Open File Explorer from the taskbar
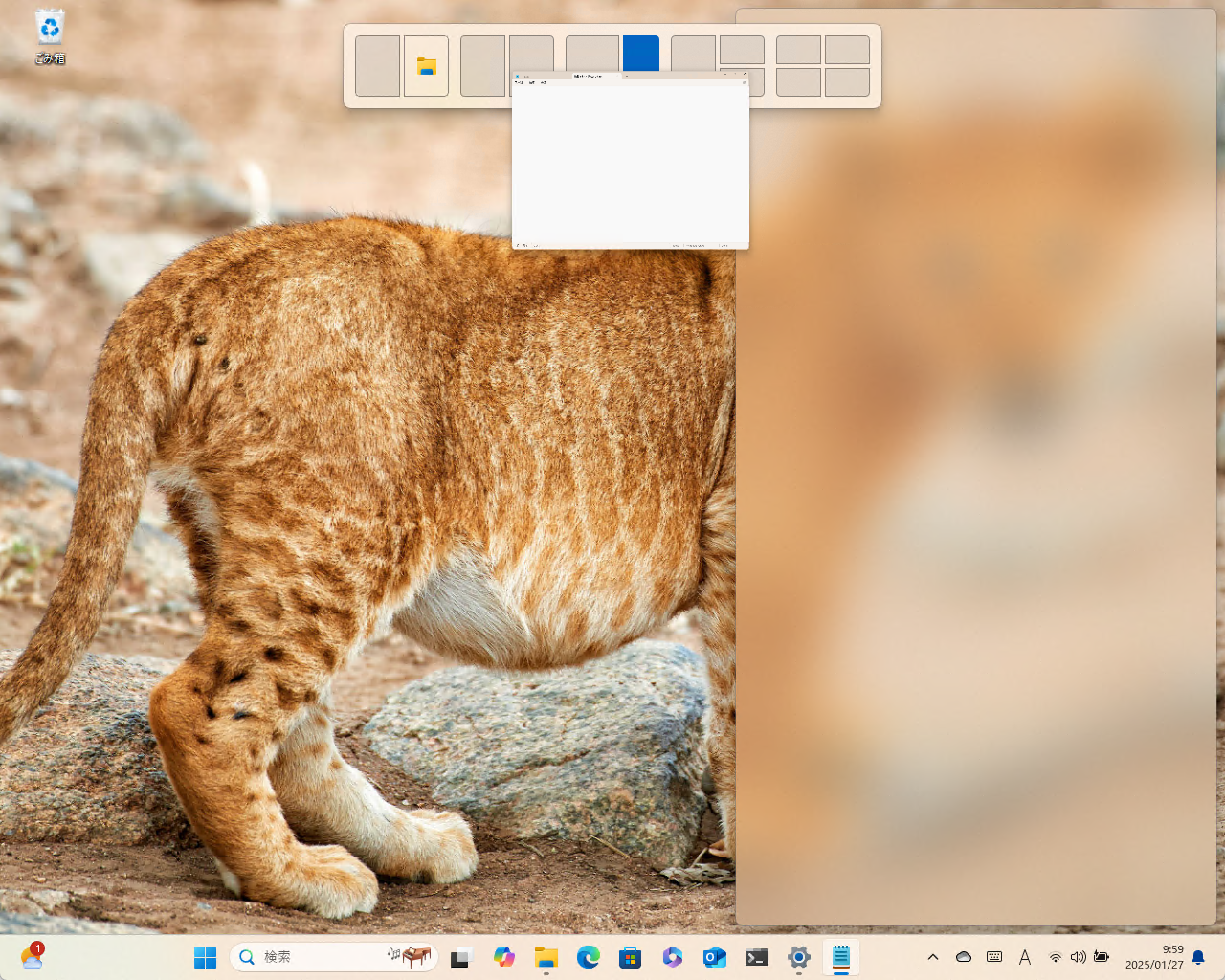The height and width of the screenshot is (980, 1225). pos(546,957)
